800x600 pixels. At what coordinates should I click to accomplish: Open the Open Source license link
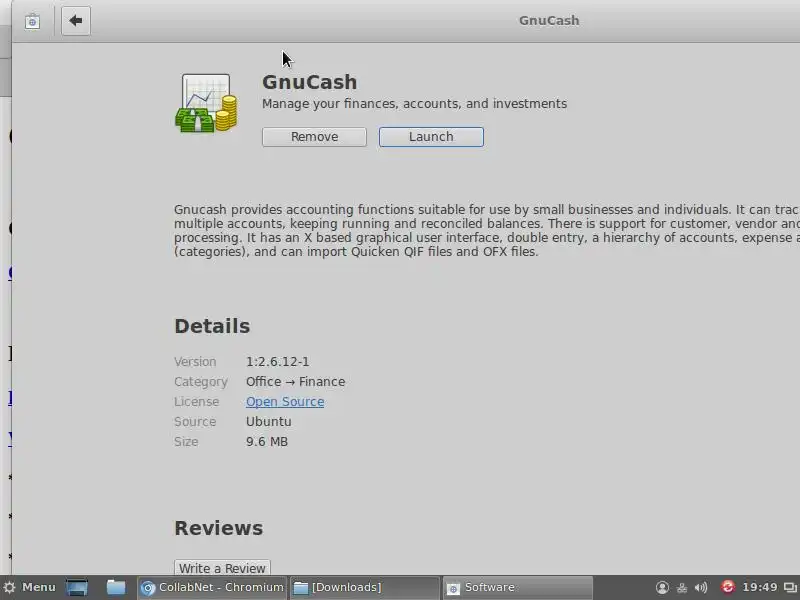point(285,402)
